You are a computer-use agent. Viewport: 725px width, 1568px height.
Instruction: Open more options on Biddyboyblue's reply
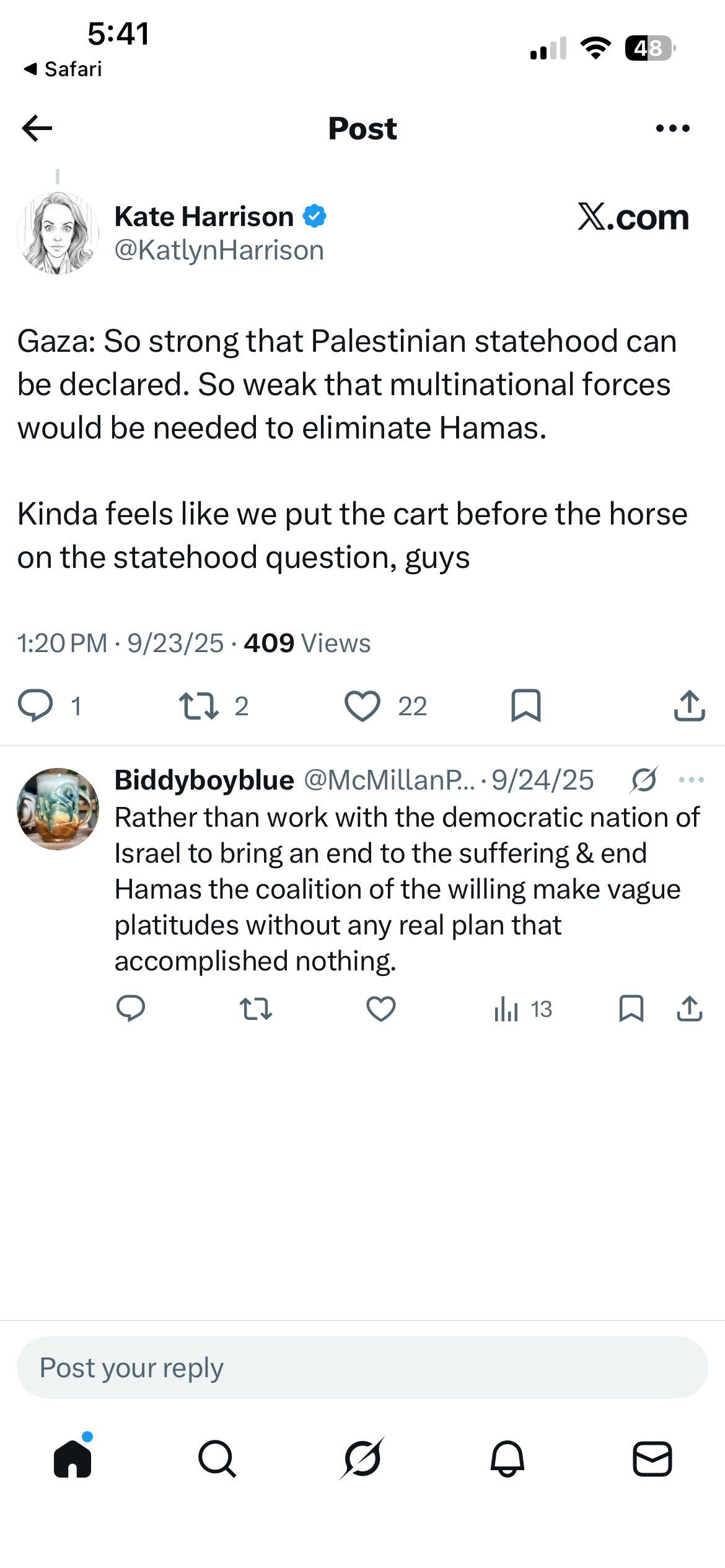coord(692,780)
